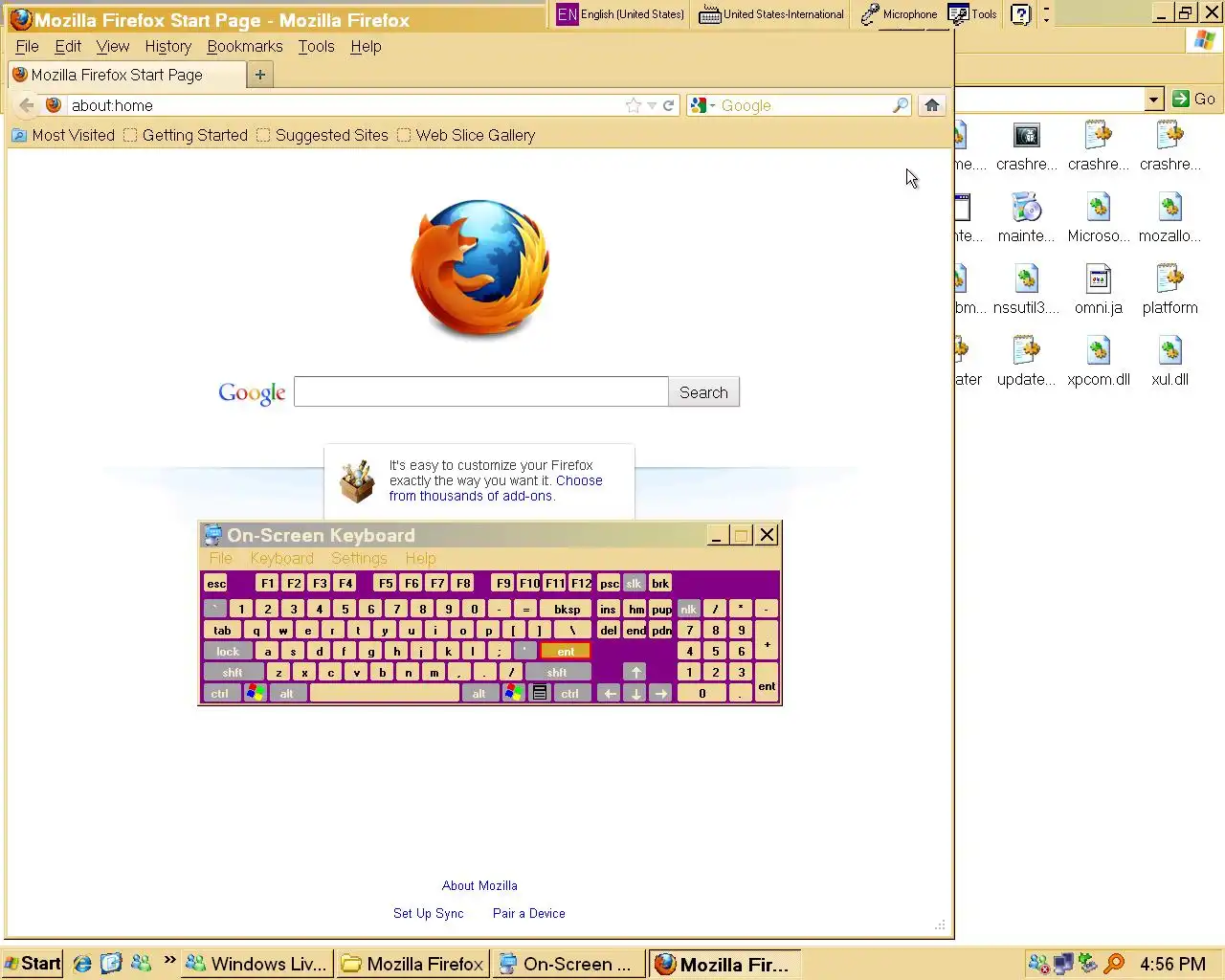Click the bksp key on On-Screen Keyboard

567,609
